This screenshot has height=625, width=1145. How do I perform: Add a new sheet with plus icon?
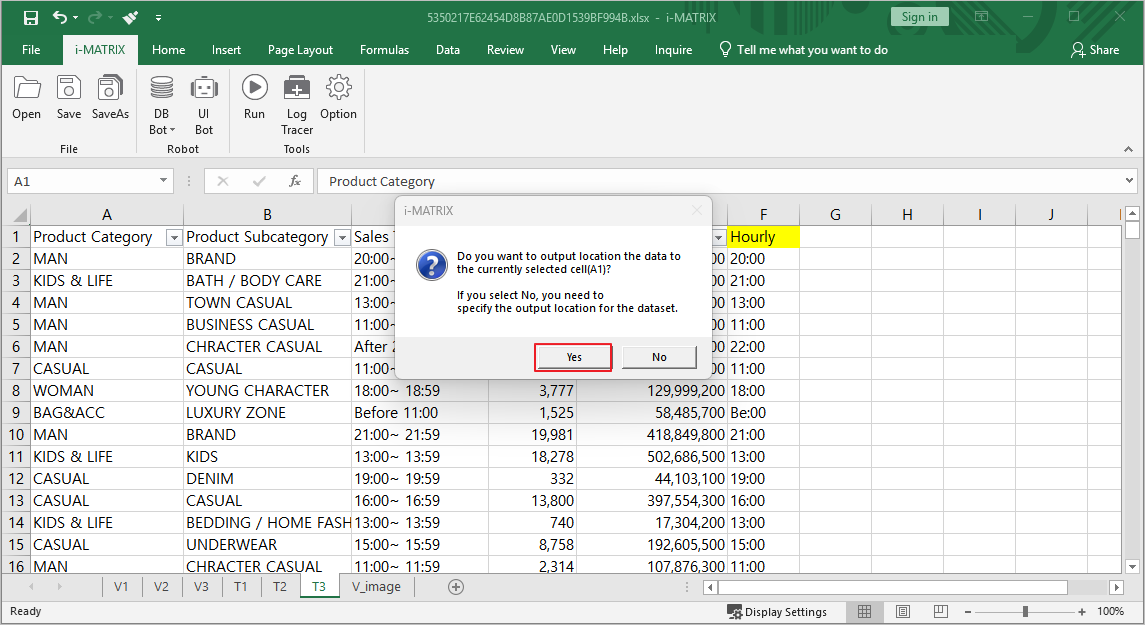pyautogui.click(x=456, y=587)
